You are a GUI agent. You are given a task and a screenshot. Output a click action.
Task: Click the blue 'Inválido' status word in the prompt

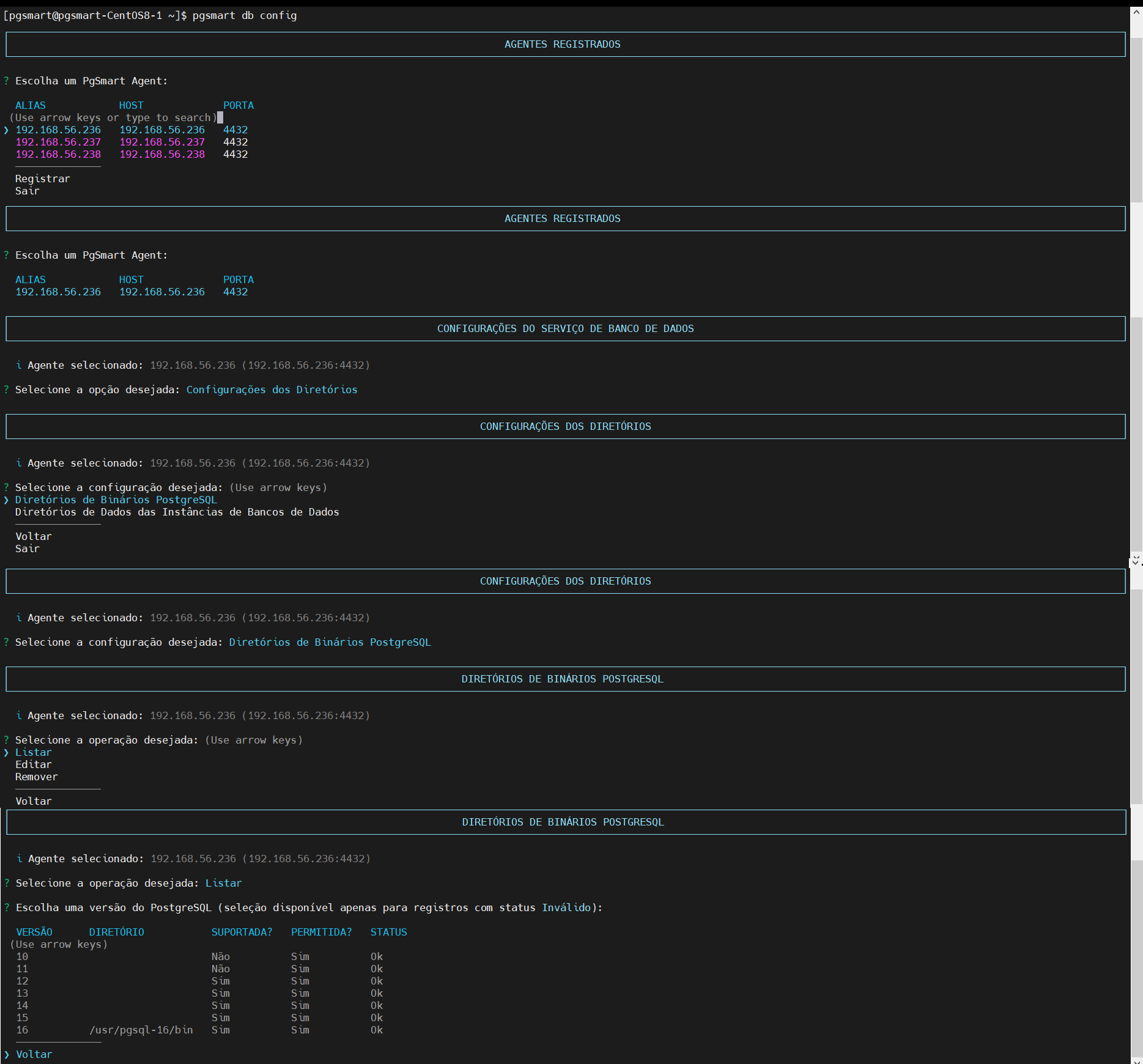[x=566, y=907]
